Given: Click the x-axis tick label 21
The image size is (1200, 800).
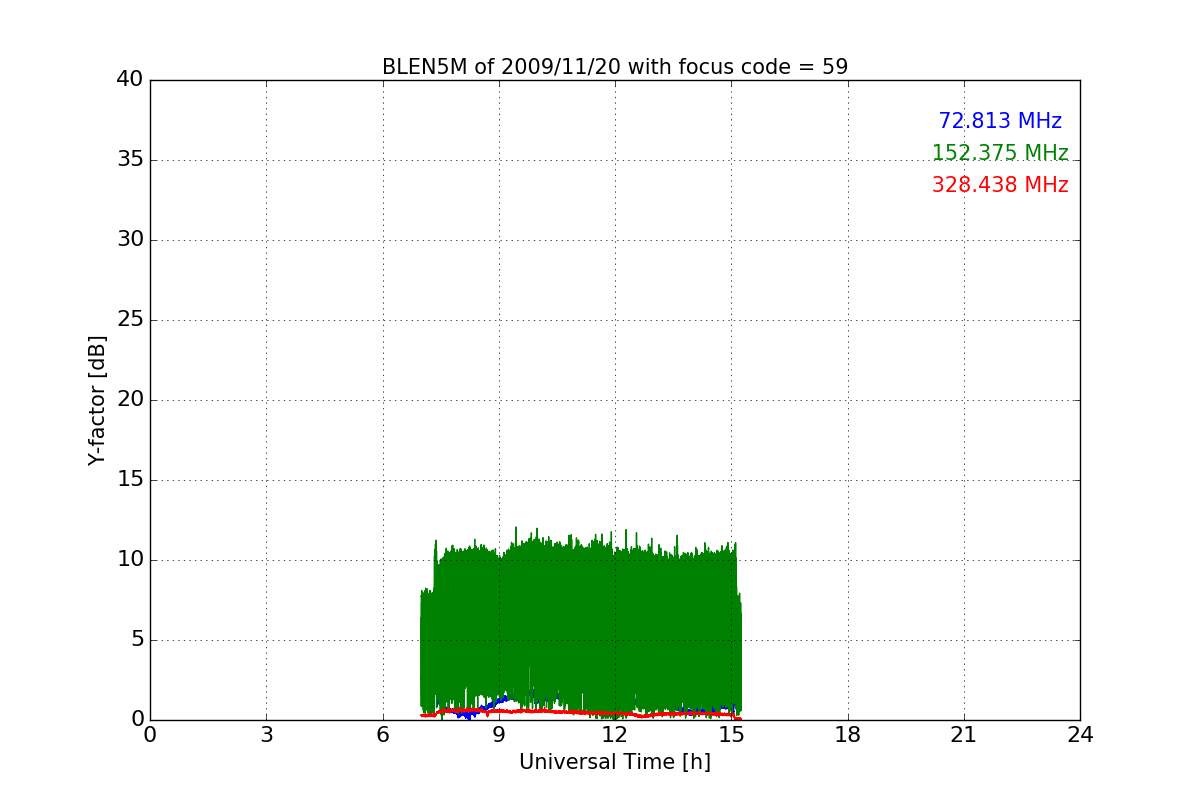Looking at the screenshot, I should coord(964,735).
